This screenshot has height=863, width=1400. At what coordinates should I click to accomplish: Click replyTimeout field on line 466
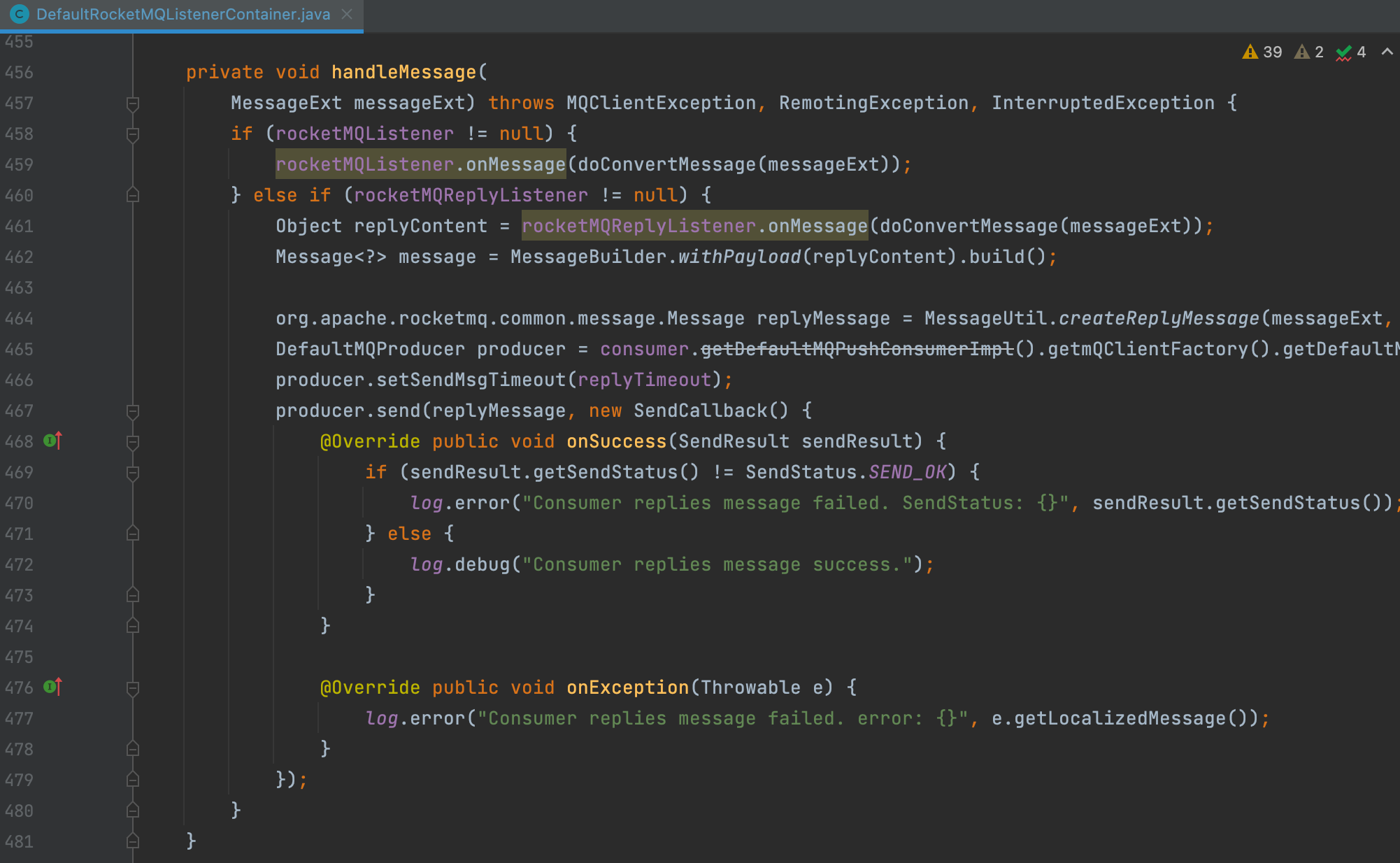pyautogui.click(x=644, y=380)
